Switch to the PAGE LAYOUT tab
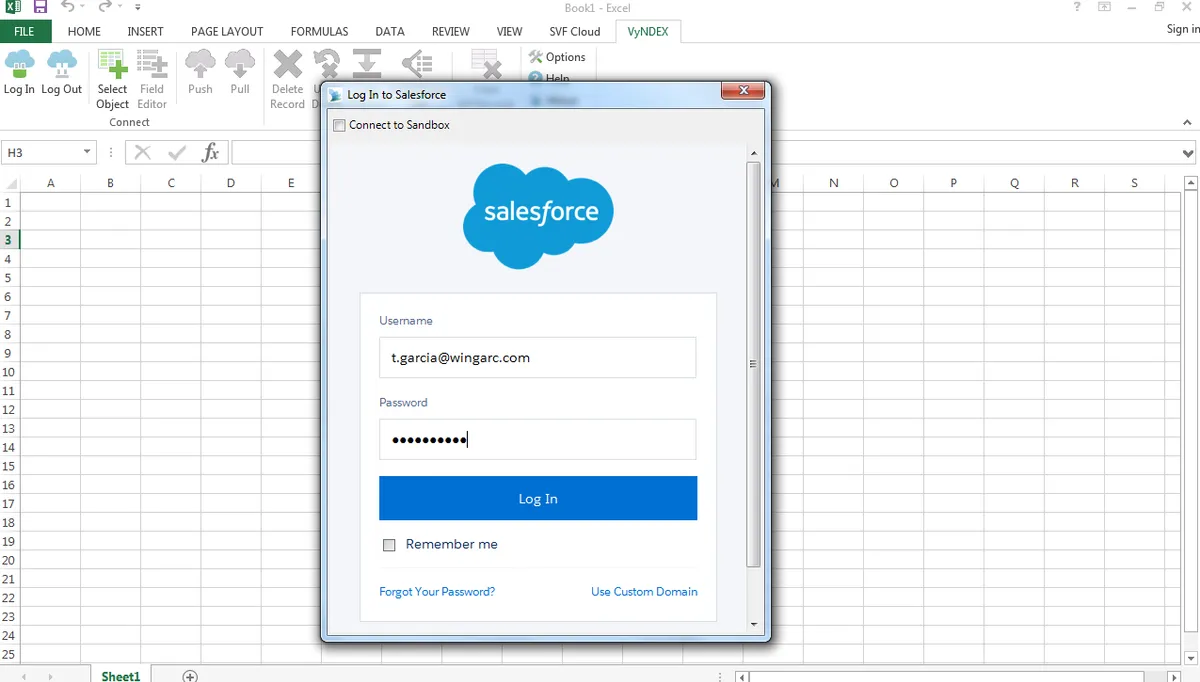1200x682 pixels. (227, 31)
